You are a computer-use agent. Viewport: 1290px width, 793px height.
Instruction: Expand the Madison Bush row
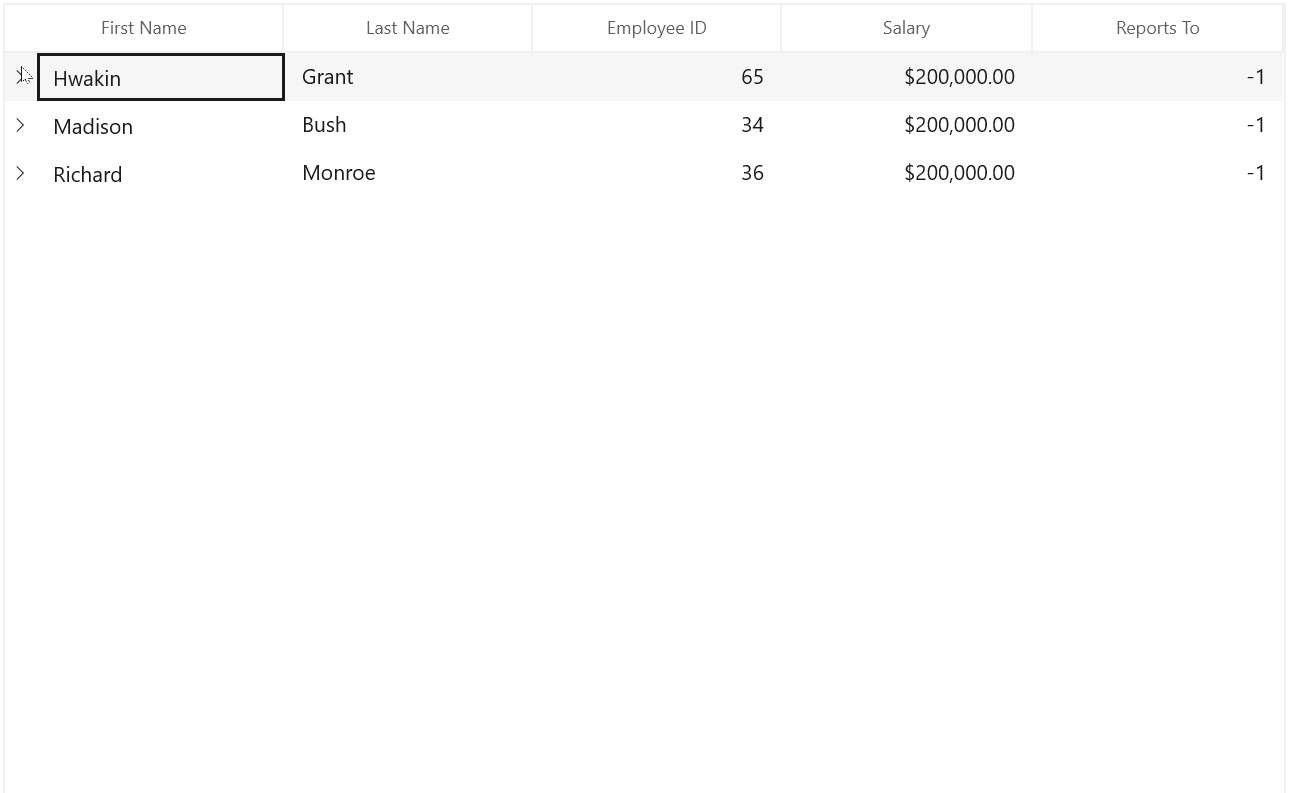pos(21,124)
